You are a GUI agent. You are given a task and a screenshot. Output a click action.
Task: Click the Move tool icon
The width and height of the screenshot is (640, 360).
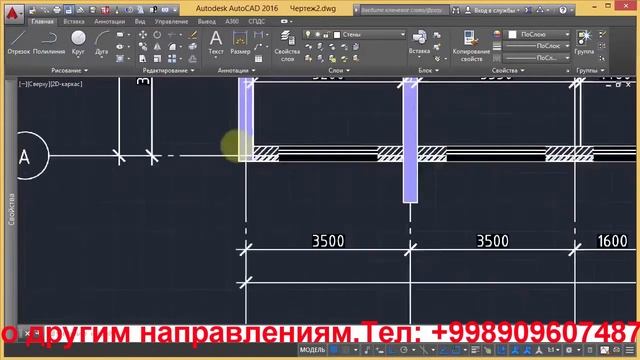[142, 35]
